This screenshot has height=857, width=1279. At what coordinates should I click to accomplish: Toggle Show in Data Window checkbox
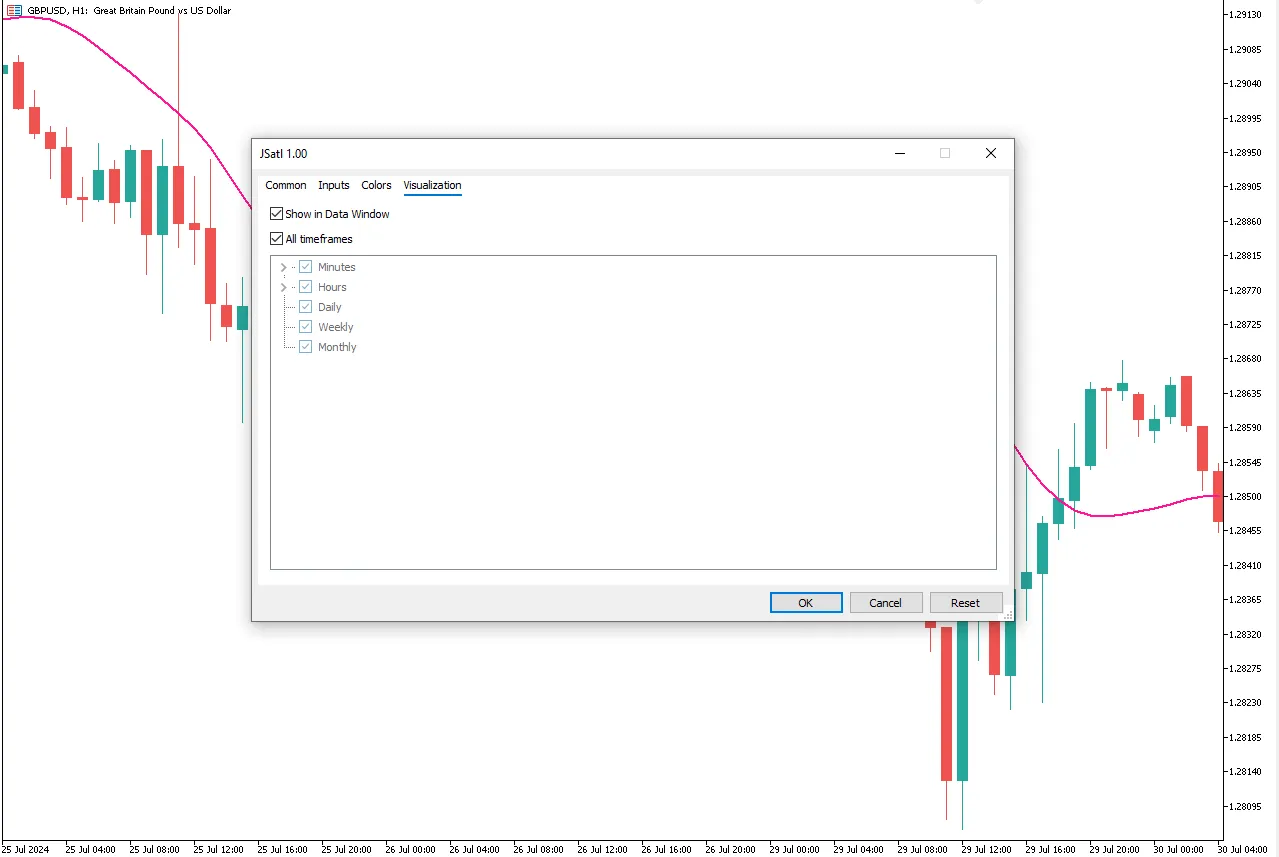277,214
